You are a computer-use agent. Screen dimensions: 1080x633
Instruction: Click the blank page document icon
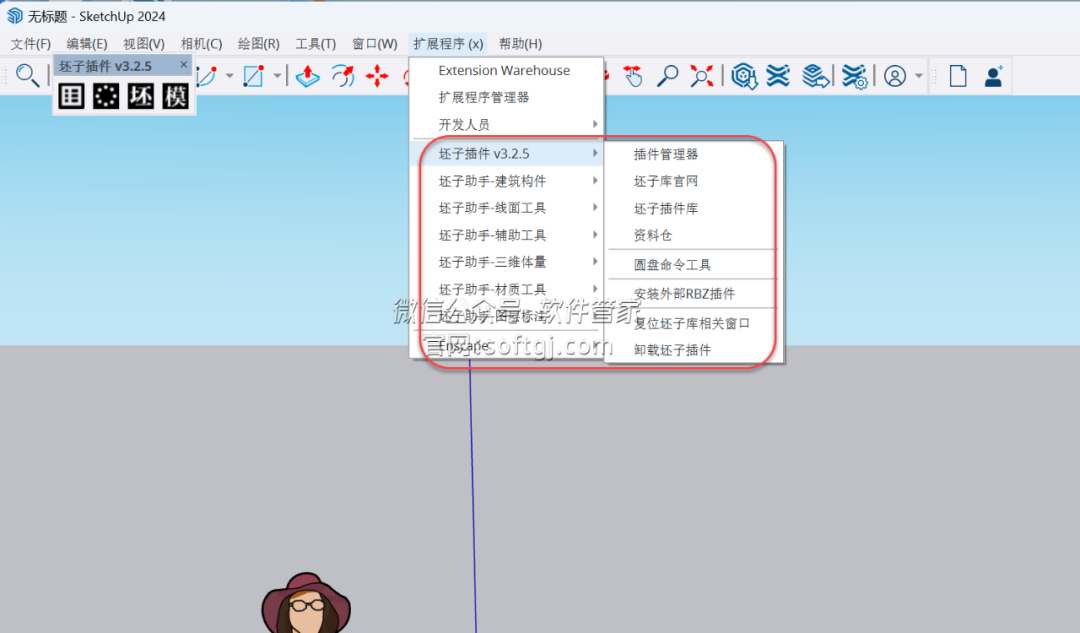tap(958, 76)
